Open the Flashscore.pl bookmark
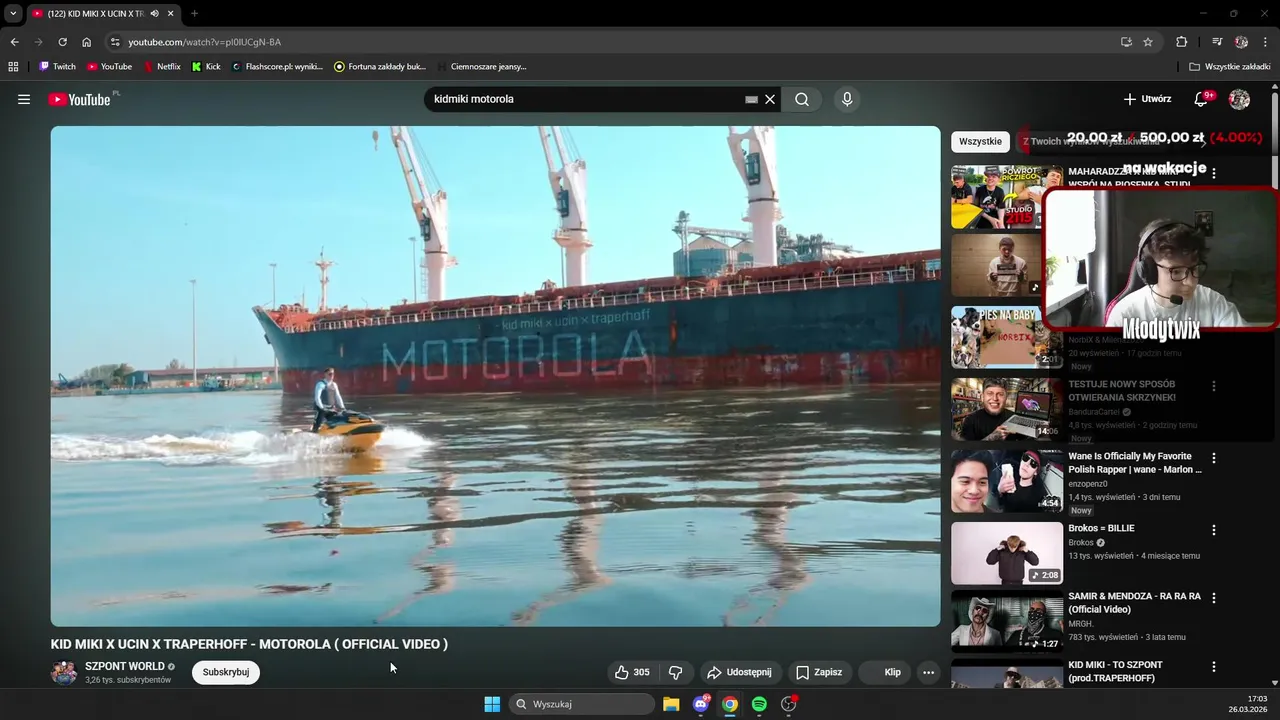The width and height of the screenshot is (1280, 720). [277, 67]
